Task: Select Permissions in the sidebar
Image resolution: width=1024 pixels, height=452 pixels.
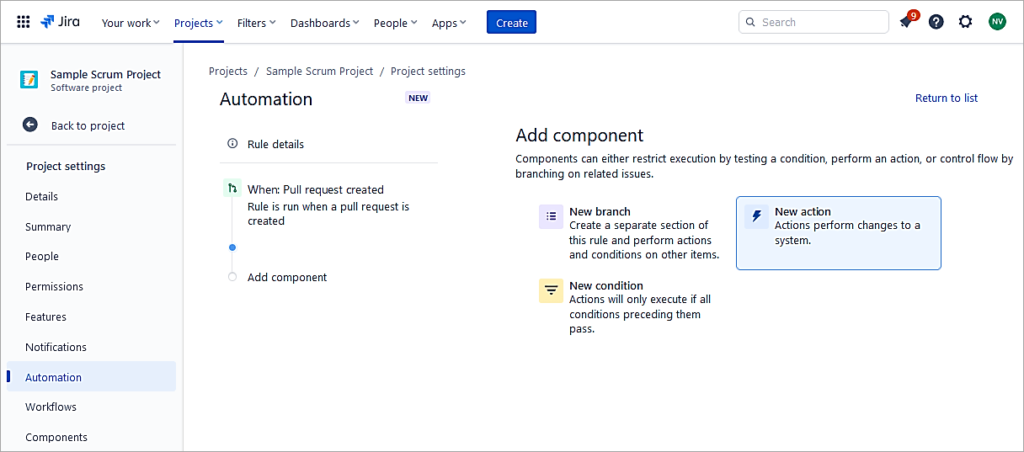Action: tap(54, 287)
